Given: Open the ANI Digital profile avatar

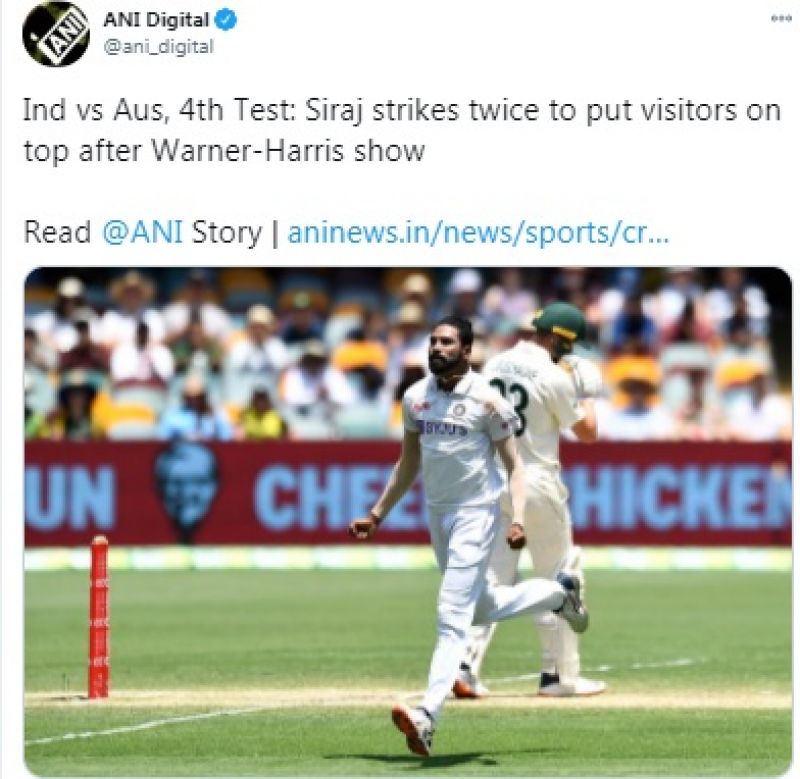Looking at the screenshot, I should [x=56, y=34].
